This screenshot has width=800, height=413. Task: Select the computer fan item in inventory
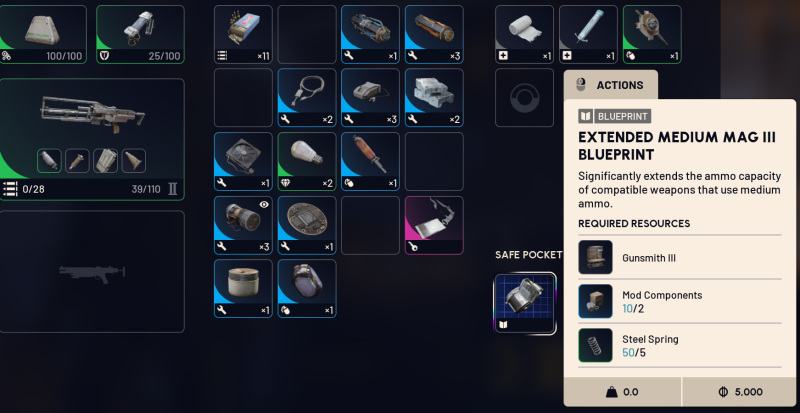(x=243, y=161)
